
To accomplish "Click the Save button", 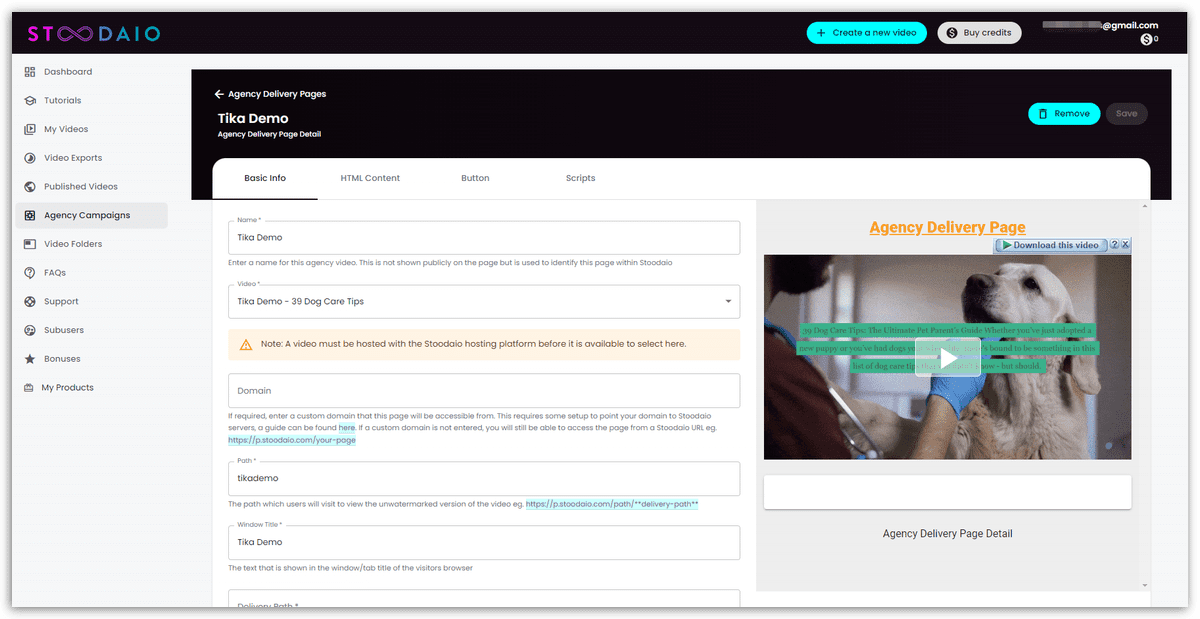I will pyautogui.click(x=1126, y=114).
